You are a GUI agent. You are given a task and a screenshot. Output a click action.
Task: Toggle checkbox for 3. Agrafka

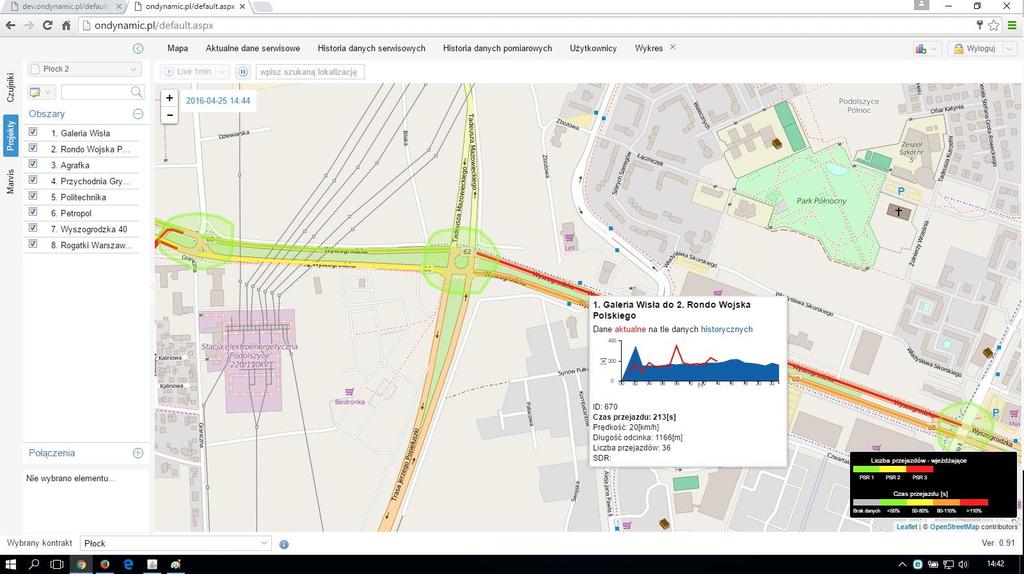[33, 164]
